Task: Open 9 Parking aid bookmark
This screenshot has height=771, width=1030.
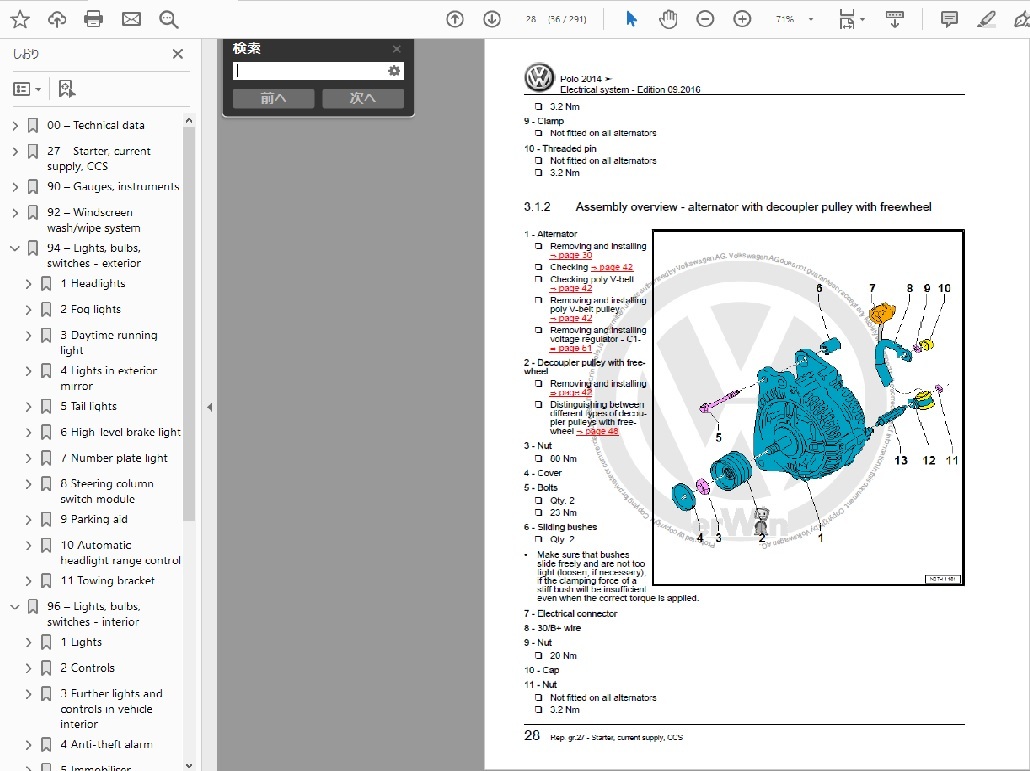Action: 94,519
